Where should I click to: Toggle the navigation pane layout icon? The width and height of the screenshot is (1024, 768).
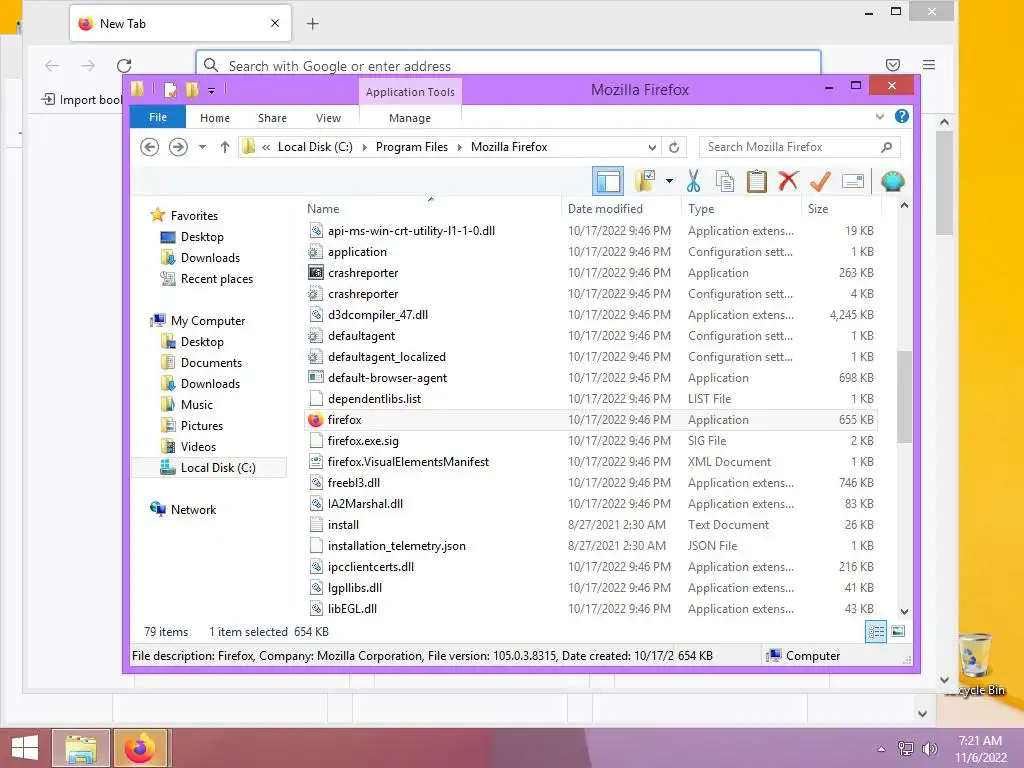point(608,181)
